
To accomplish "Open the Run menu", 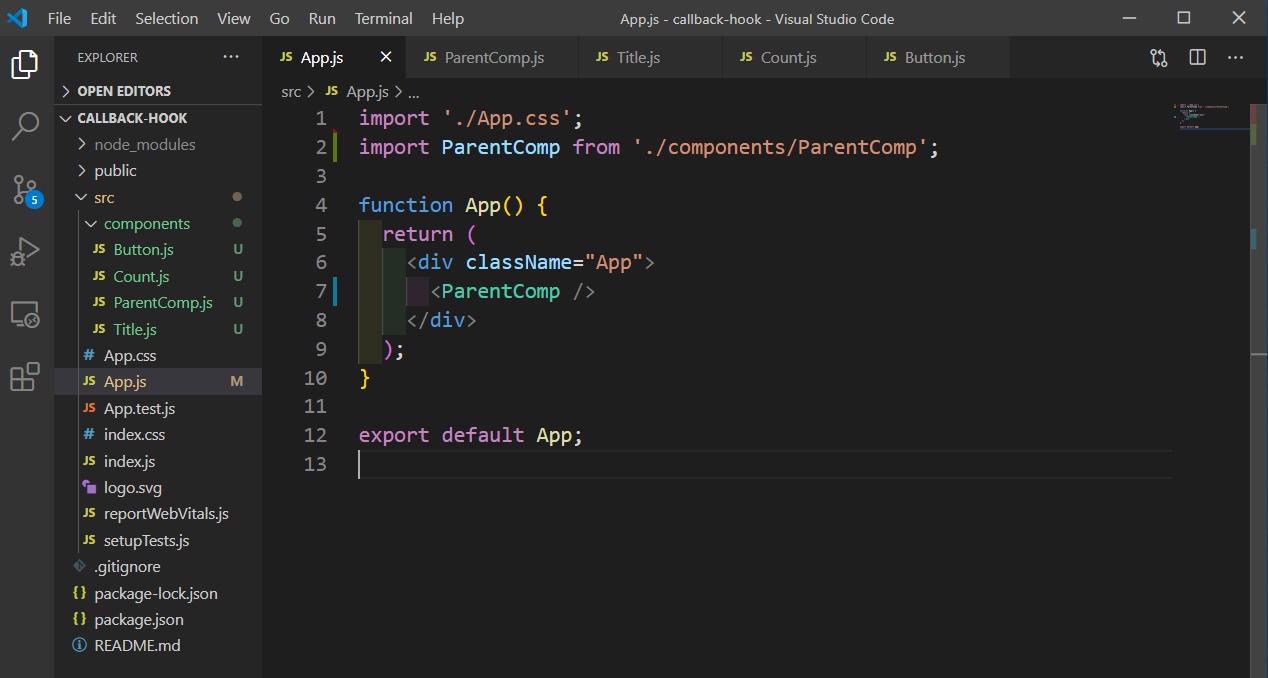I will pos(322,18).
